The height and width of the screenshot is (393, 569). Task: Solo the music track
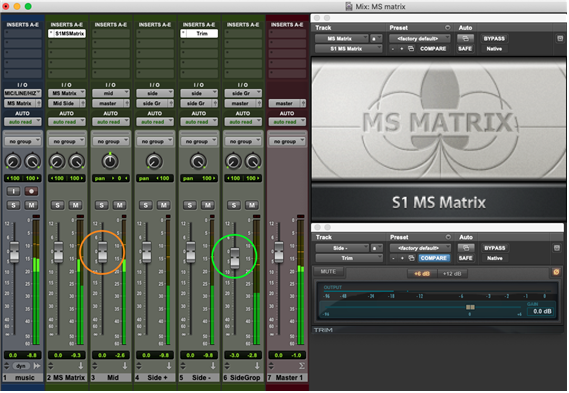point(13,205)
